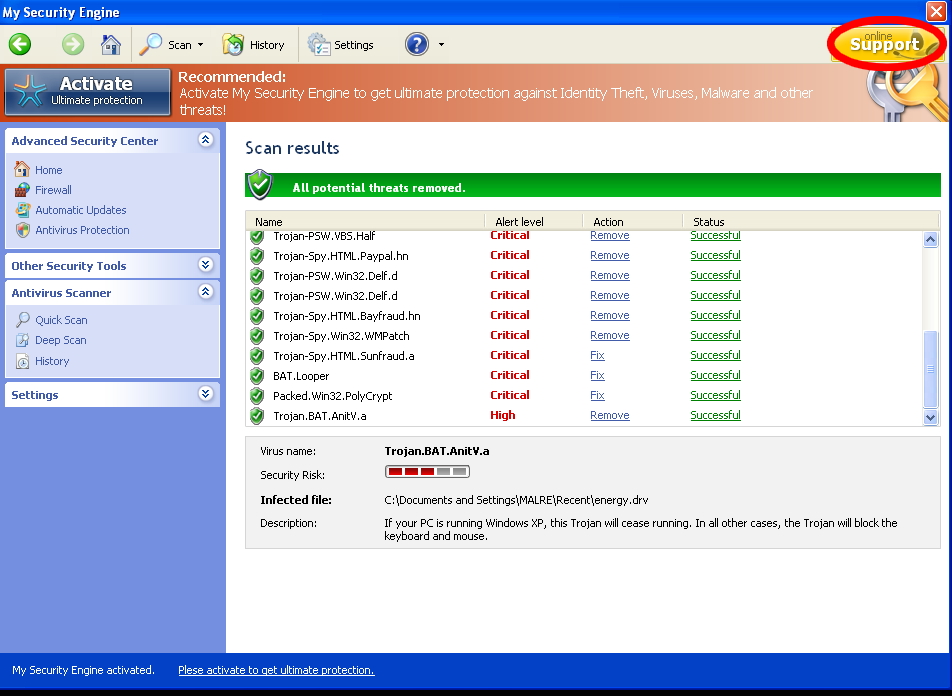The width and height of the screenshot is (952, 696).
Task: Open Automatic Updates in the sidebar
Action: click(x=81, y=210)
